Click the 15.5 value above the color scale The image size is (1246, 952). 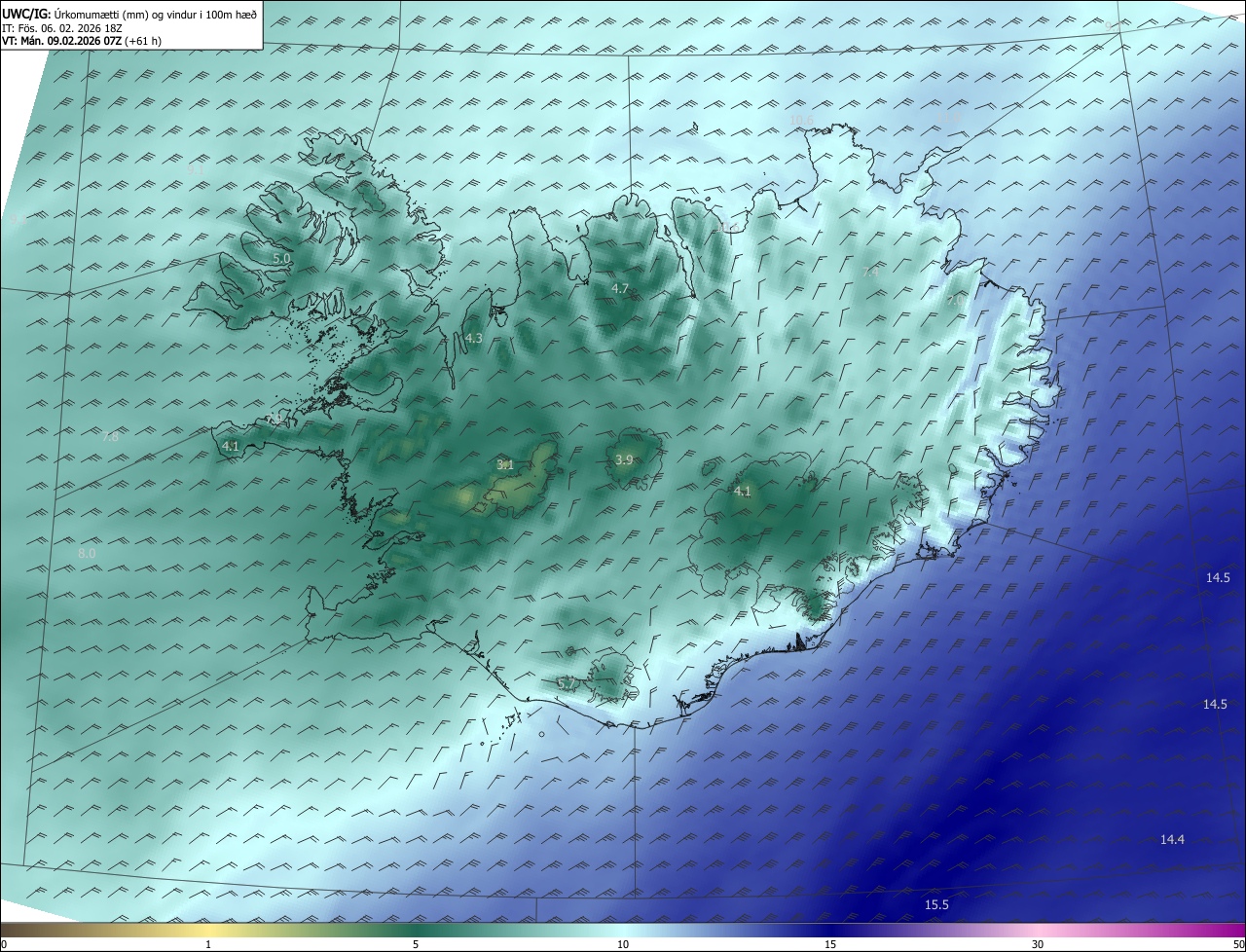click(936, 904)
